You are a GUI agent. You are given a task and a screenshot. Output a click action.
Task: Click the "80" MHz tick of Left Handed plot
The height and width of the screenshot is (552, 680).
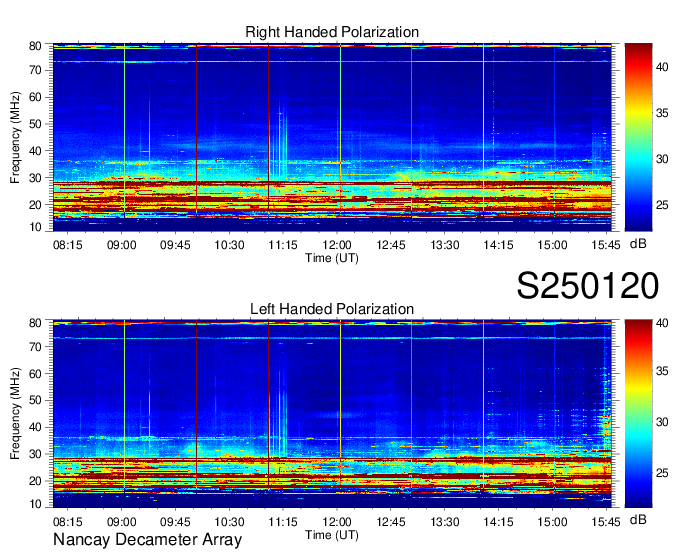tap(35, 323)
